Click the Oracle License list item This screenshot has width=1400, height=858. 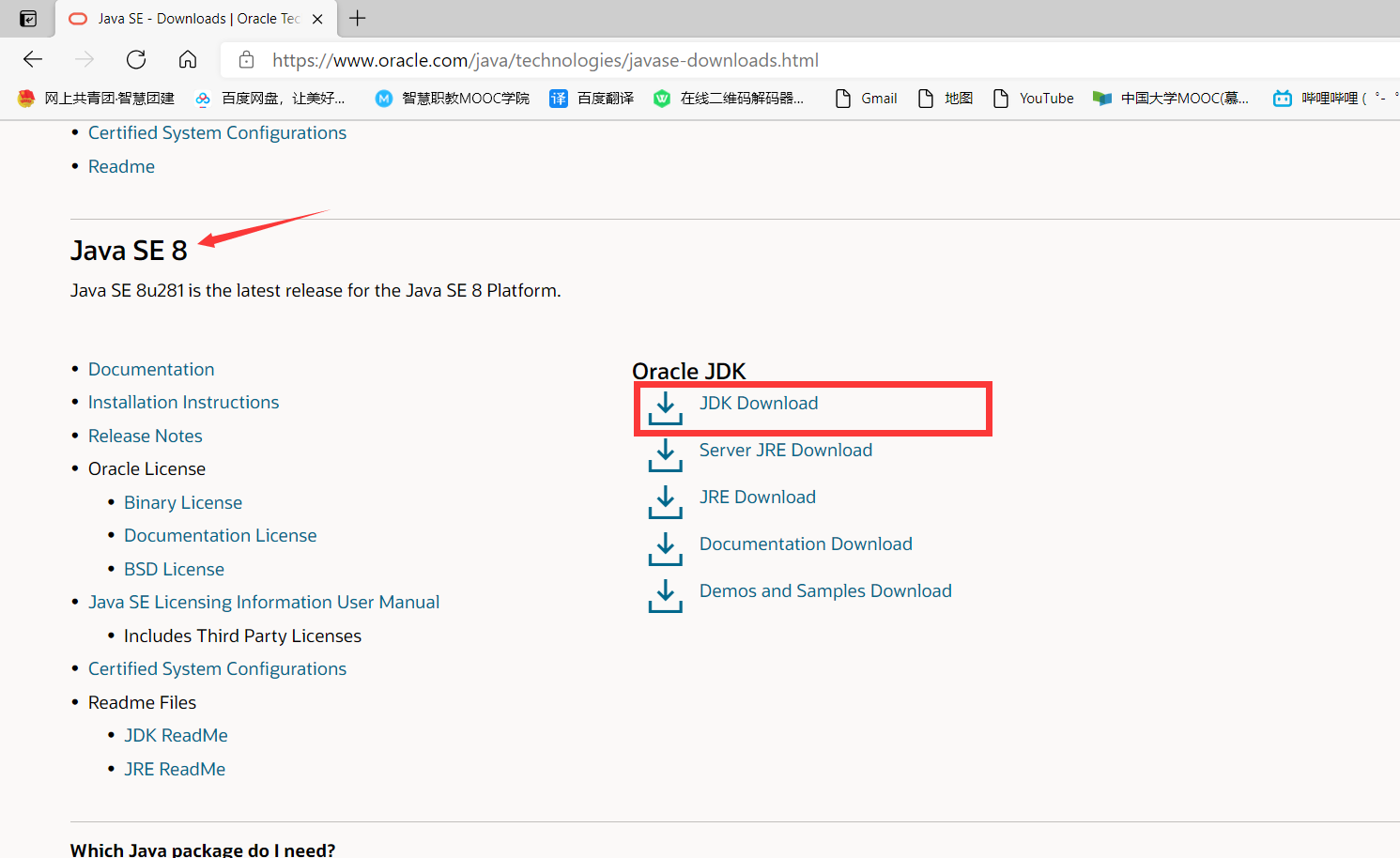[x=146, y=468]
